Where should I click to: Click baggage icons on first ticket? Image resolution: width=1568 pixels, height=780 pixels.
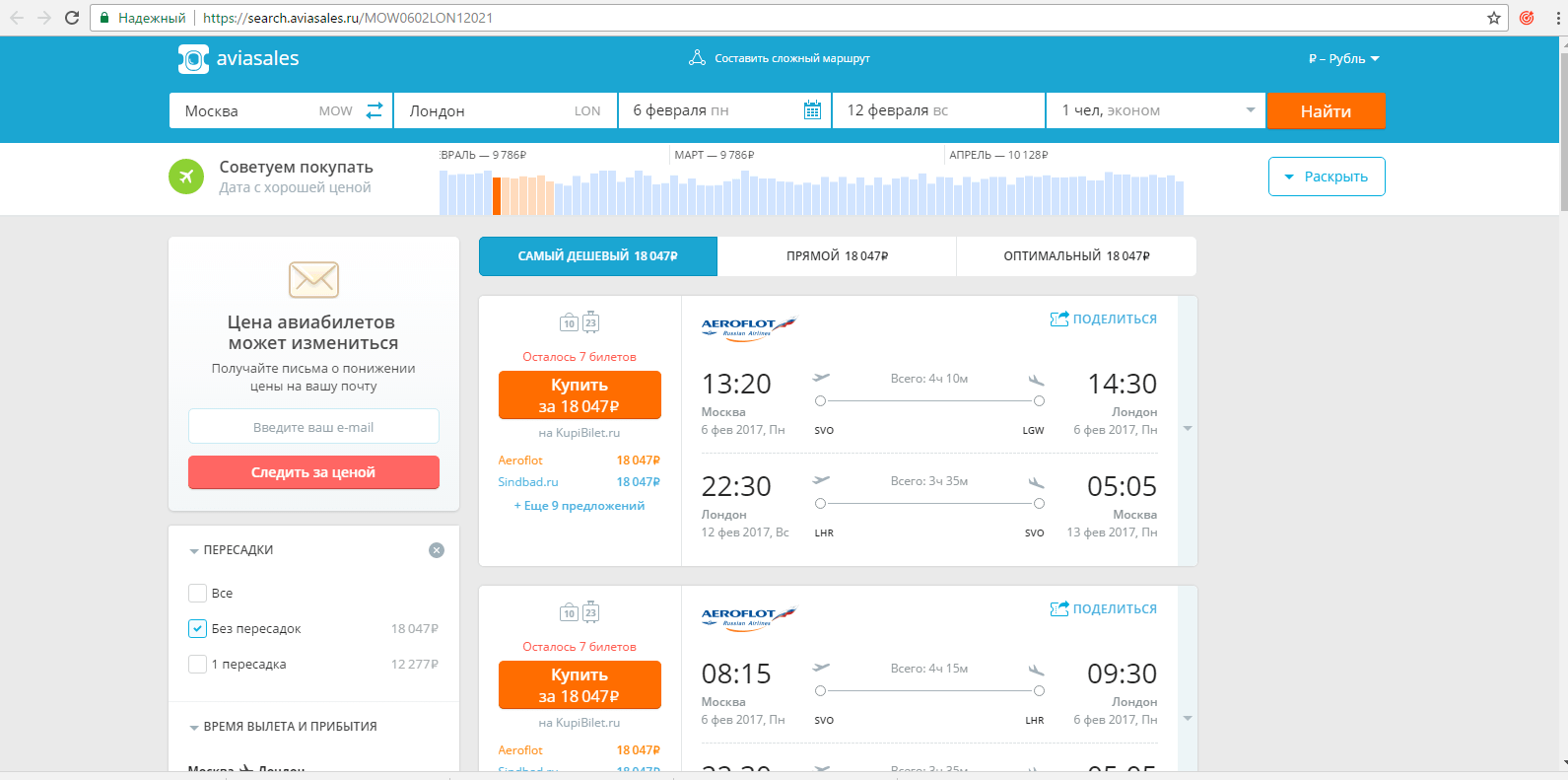pyautogui.click(x=579, y=321)
